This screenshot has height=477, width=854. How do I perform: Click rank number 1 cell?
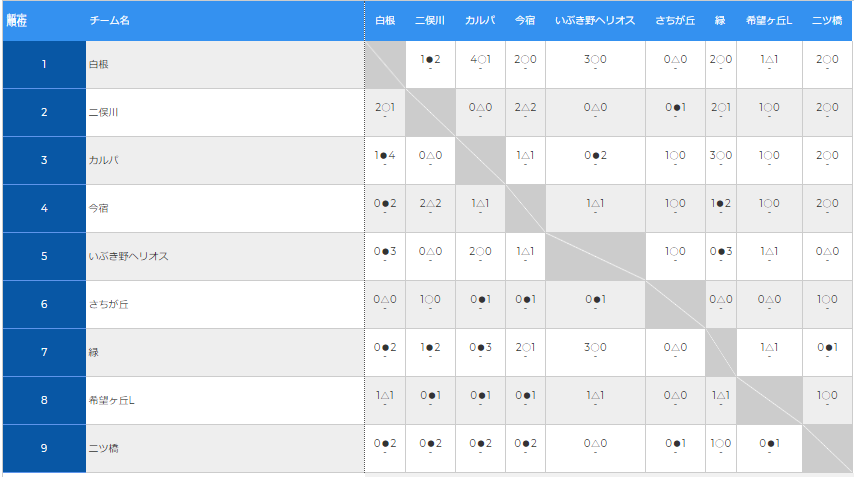click(44, 64)
